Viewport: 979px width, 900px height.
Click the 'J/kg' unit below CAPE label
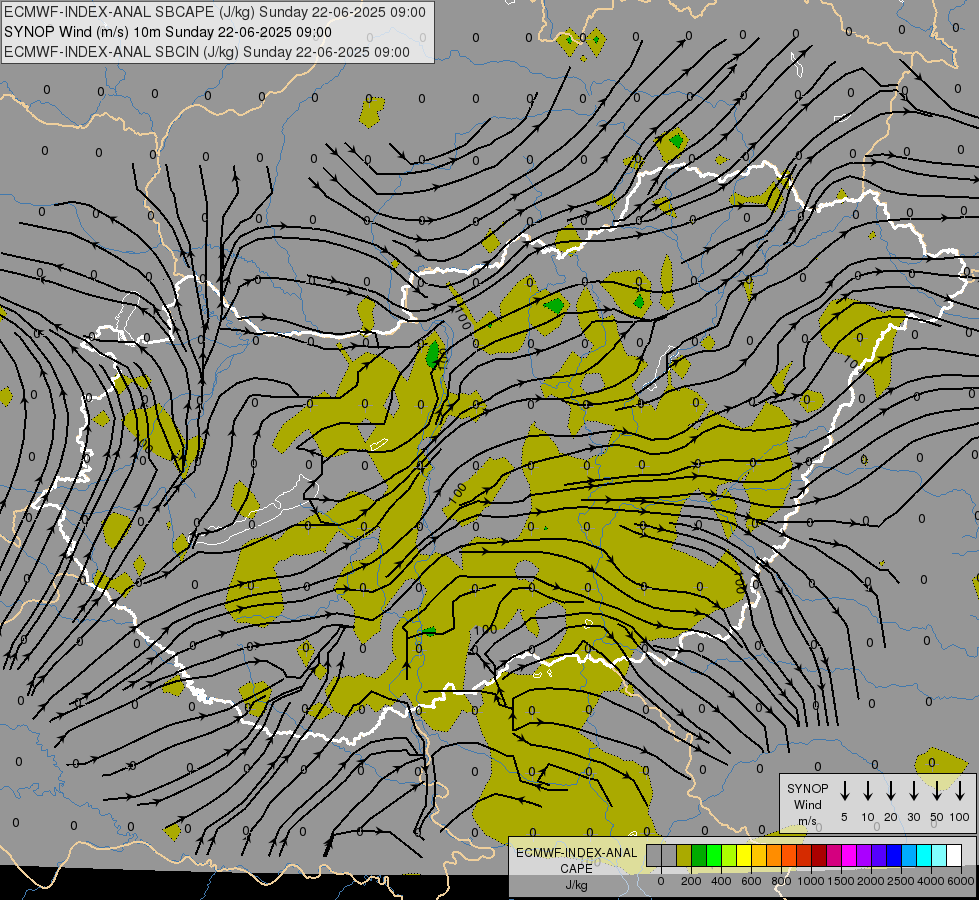pos(576,885)
